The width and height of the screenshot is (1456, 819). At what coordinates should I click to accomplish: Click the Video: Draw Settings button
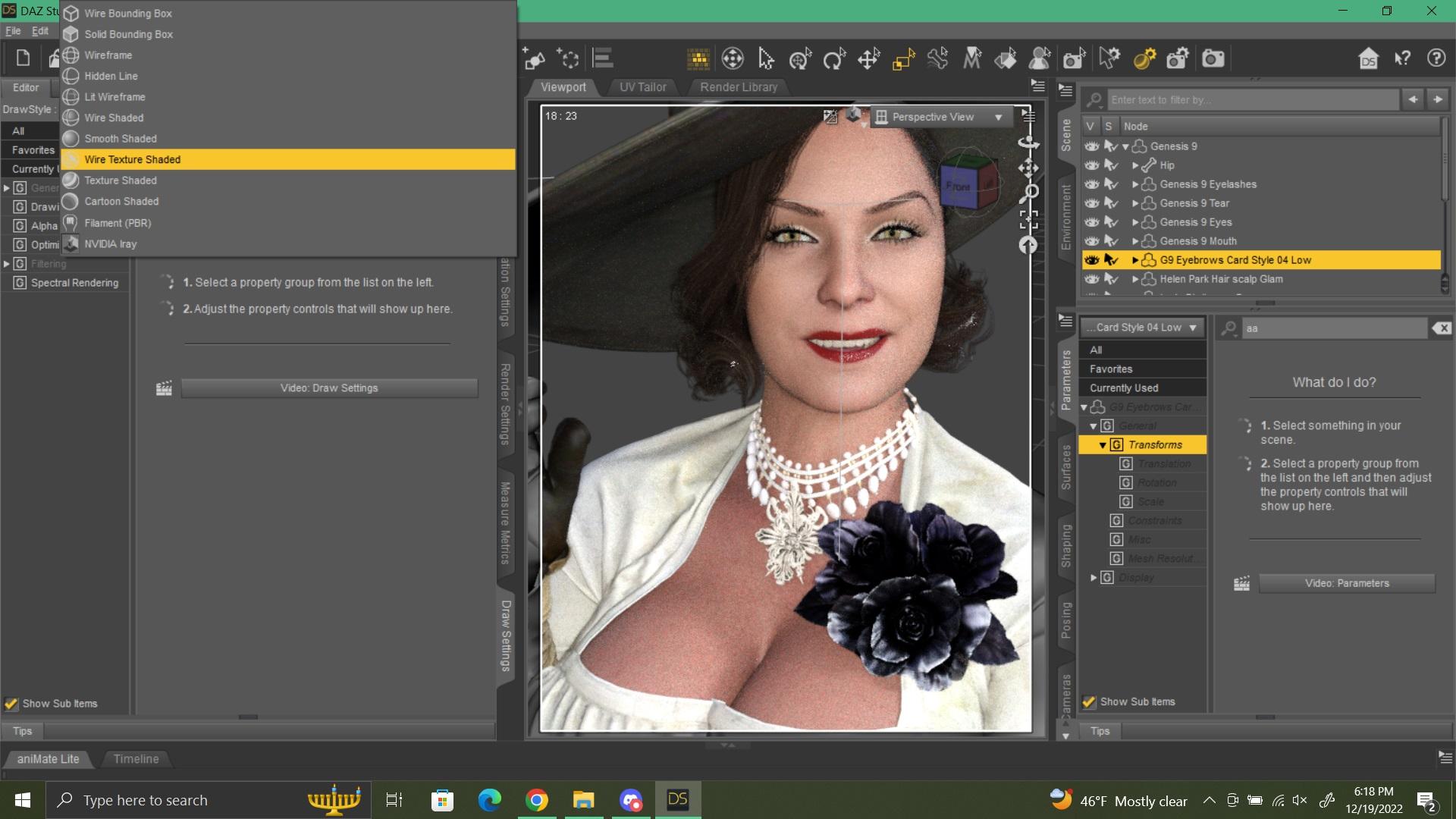[329, 388]
